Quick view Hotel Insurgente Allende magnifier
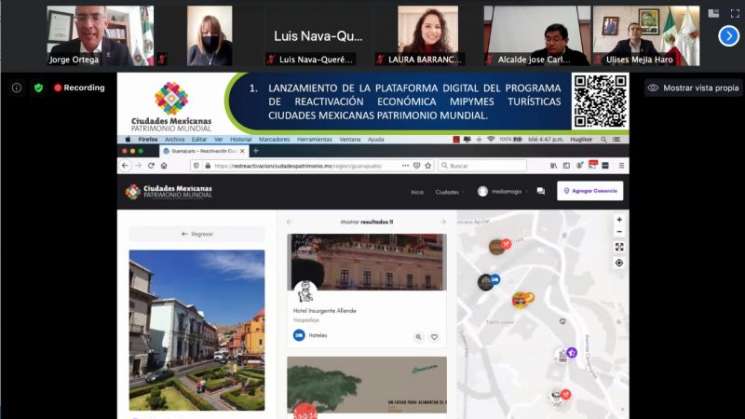 pyautogui.click(x=419, y=337)
